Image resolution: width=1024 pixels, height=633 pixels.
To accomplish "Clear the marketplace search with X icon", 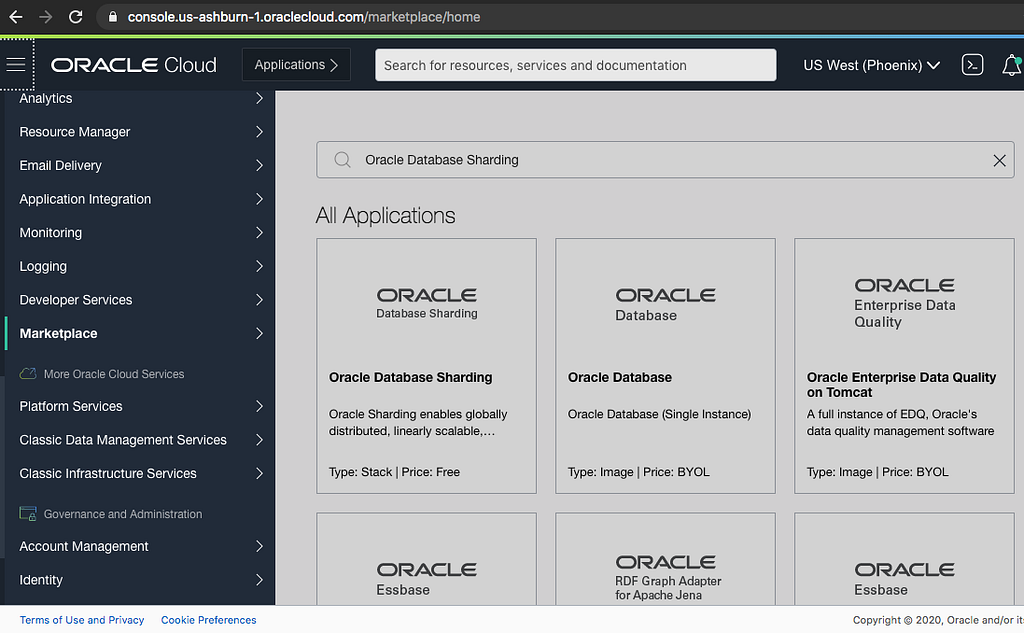I will click(x=998, y=160).
